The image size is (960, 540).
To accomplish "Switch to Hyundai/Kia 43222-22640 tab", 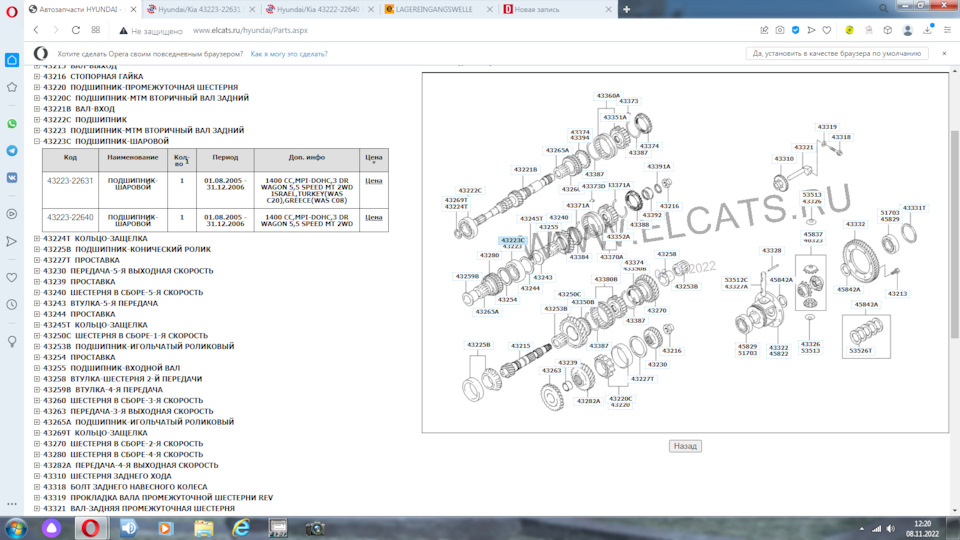I will tap(318, 9).
